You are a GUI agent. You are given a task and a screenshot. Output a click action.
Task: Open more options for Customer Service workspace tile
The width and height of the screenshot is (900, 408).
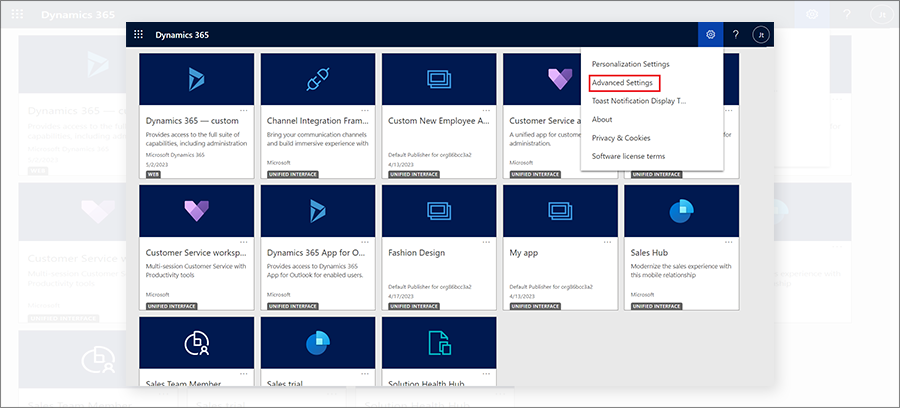click(243, 242)
